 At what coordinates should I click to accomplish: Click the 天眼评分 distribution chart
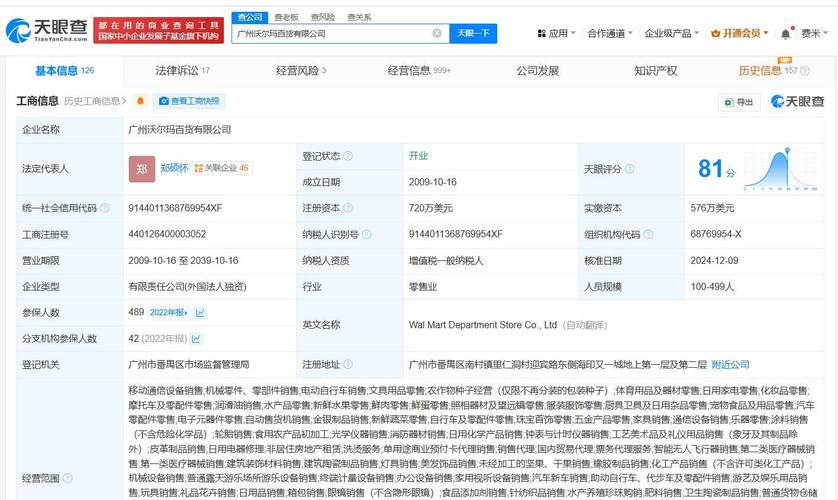point(781,169)
